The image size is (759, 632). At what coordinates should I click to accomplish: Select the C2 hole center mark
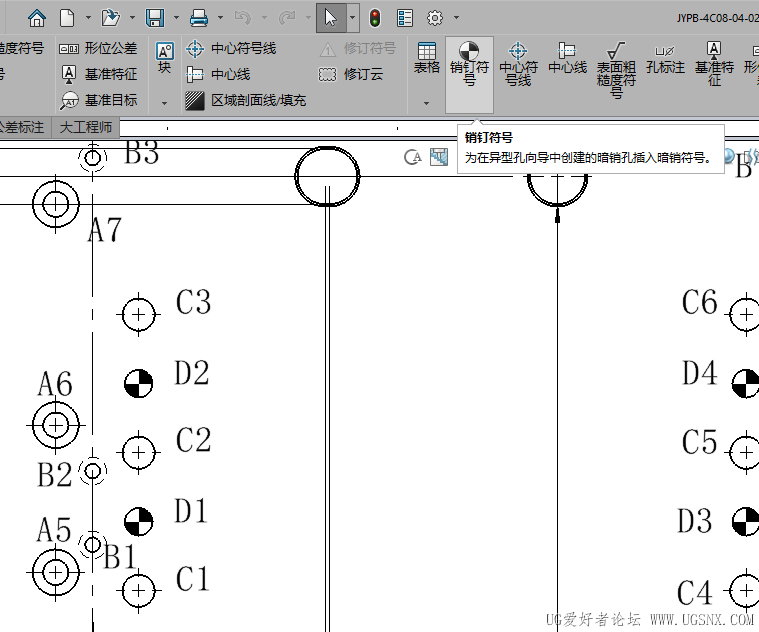tap(138, 452)
